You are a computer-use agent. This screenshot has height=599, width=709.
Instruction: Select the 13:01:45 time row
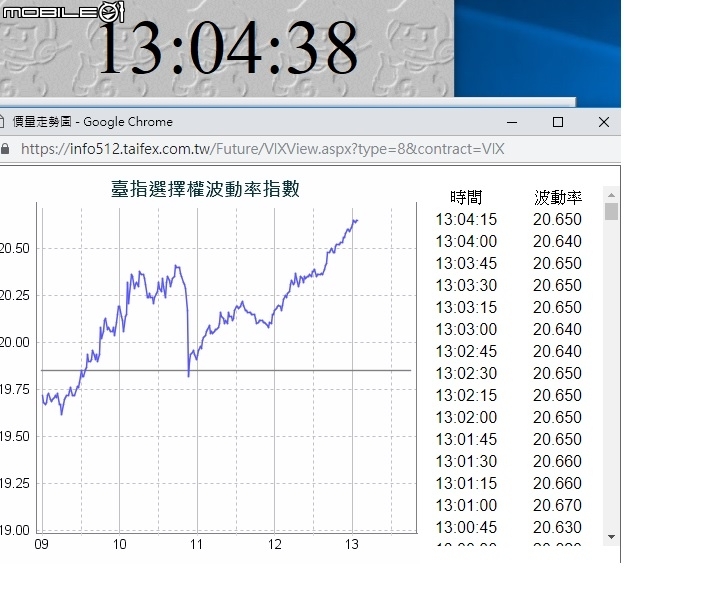click(509, 439)
